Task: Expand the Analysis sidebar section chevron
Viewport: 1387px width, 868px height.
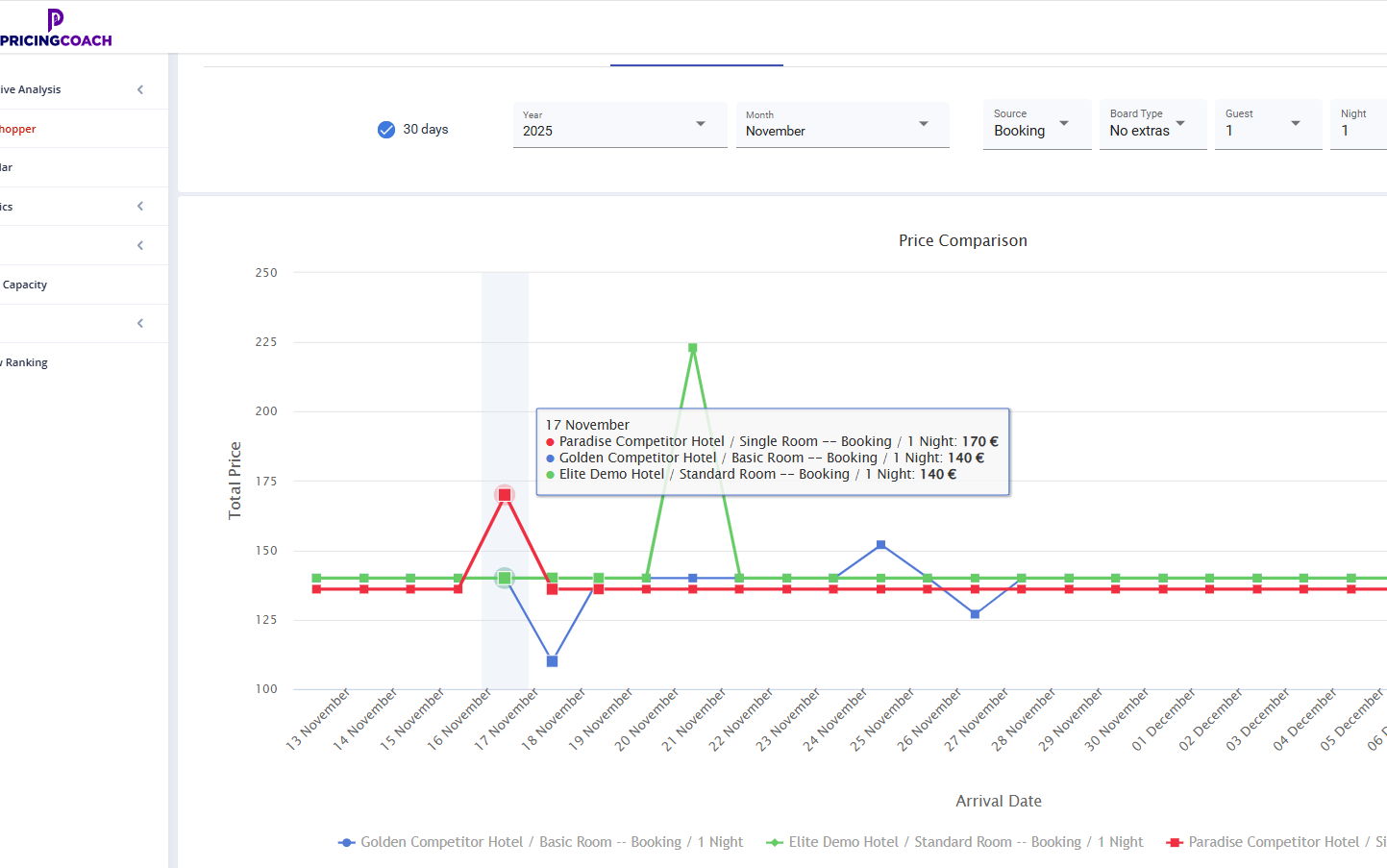Action: coord(140,89)
